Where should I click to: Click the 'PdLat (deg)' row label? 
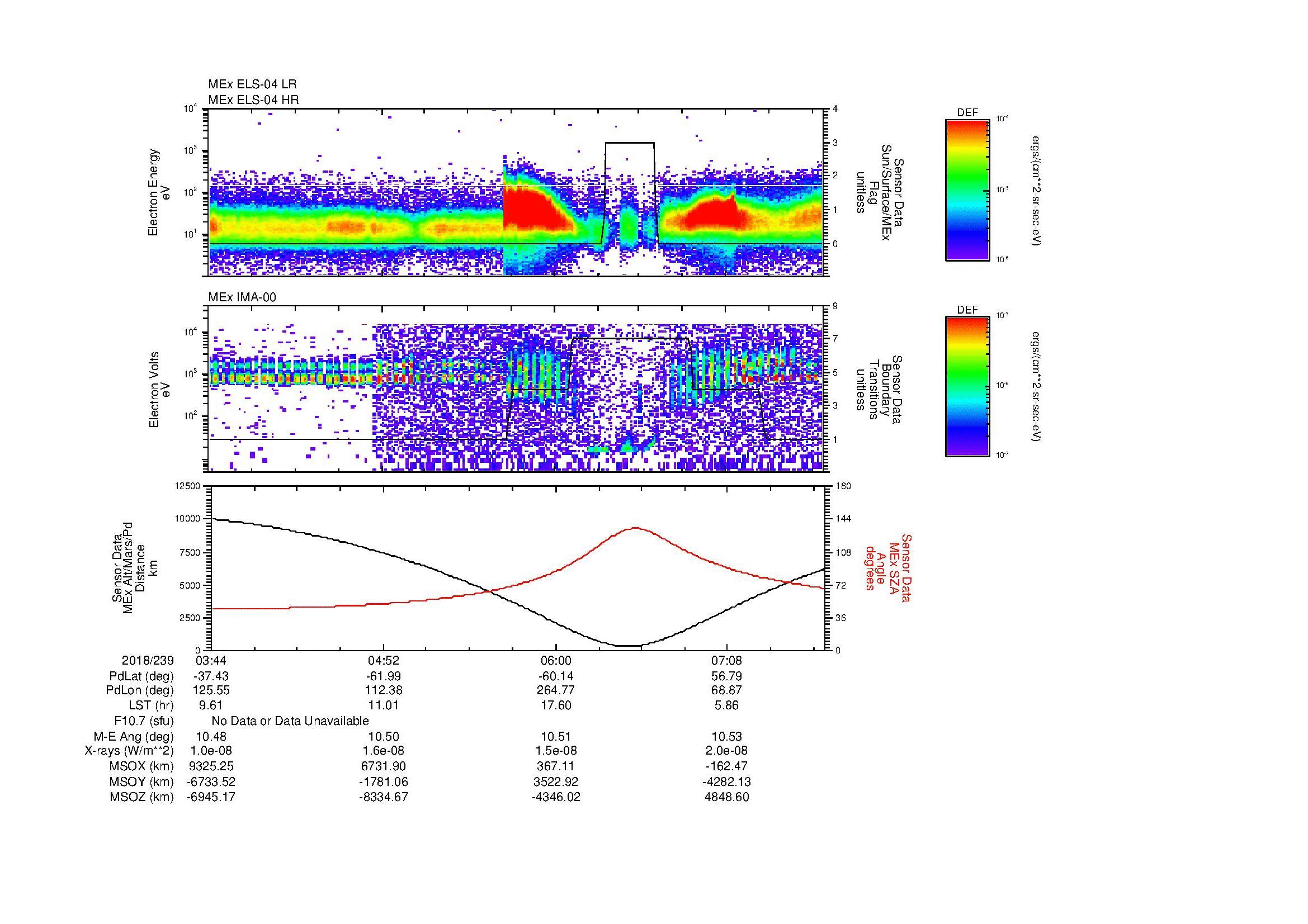pos(141,677)
